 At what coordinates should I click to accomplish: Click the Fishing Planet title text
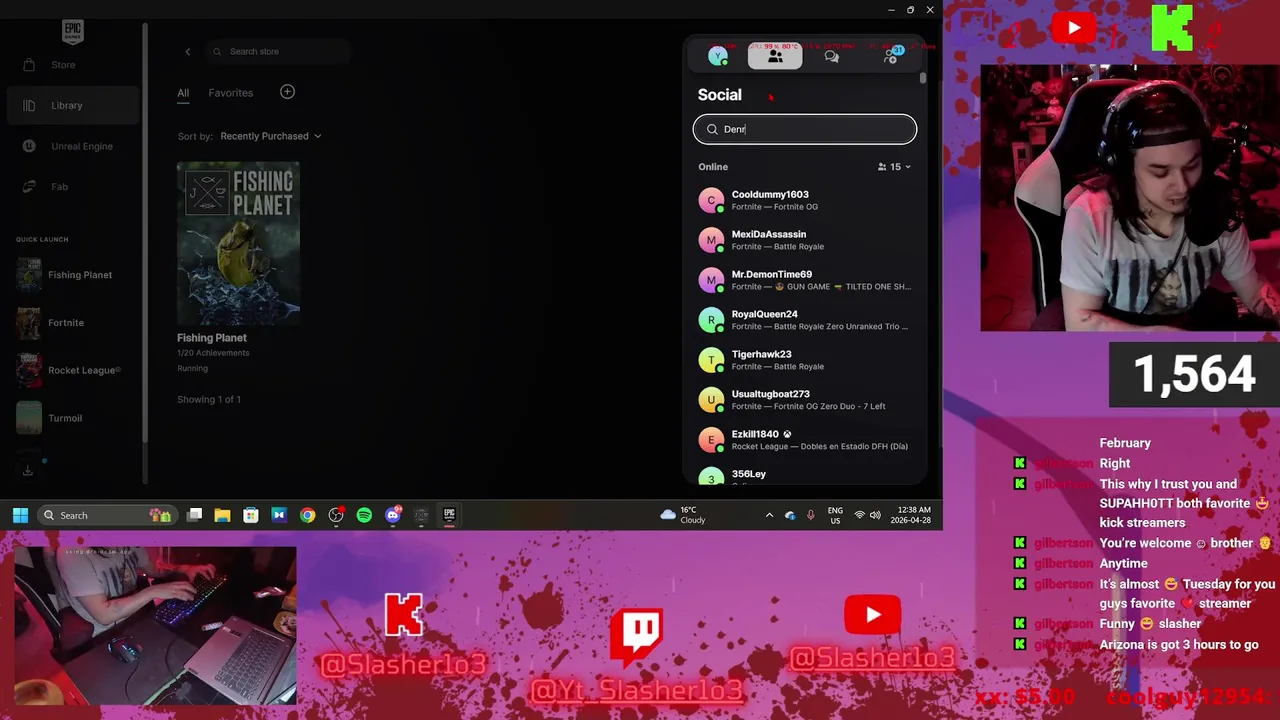[212, 338]
